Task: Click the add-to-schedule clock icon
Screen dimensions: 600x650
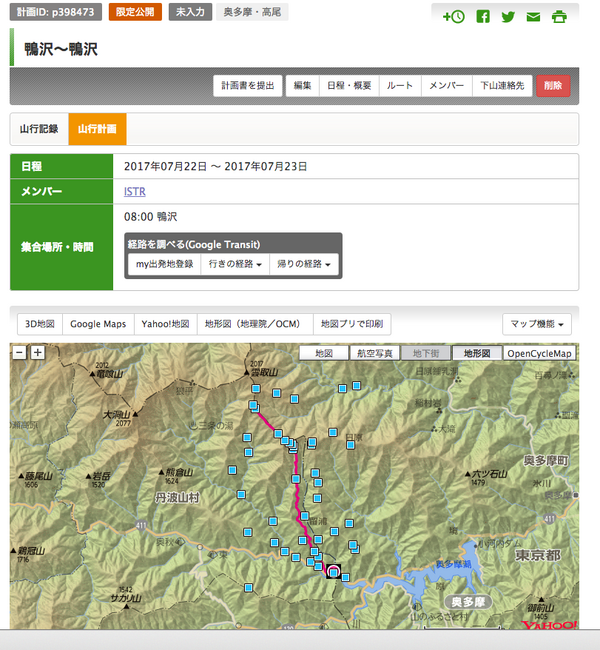Action: point(453,17)
